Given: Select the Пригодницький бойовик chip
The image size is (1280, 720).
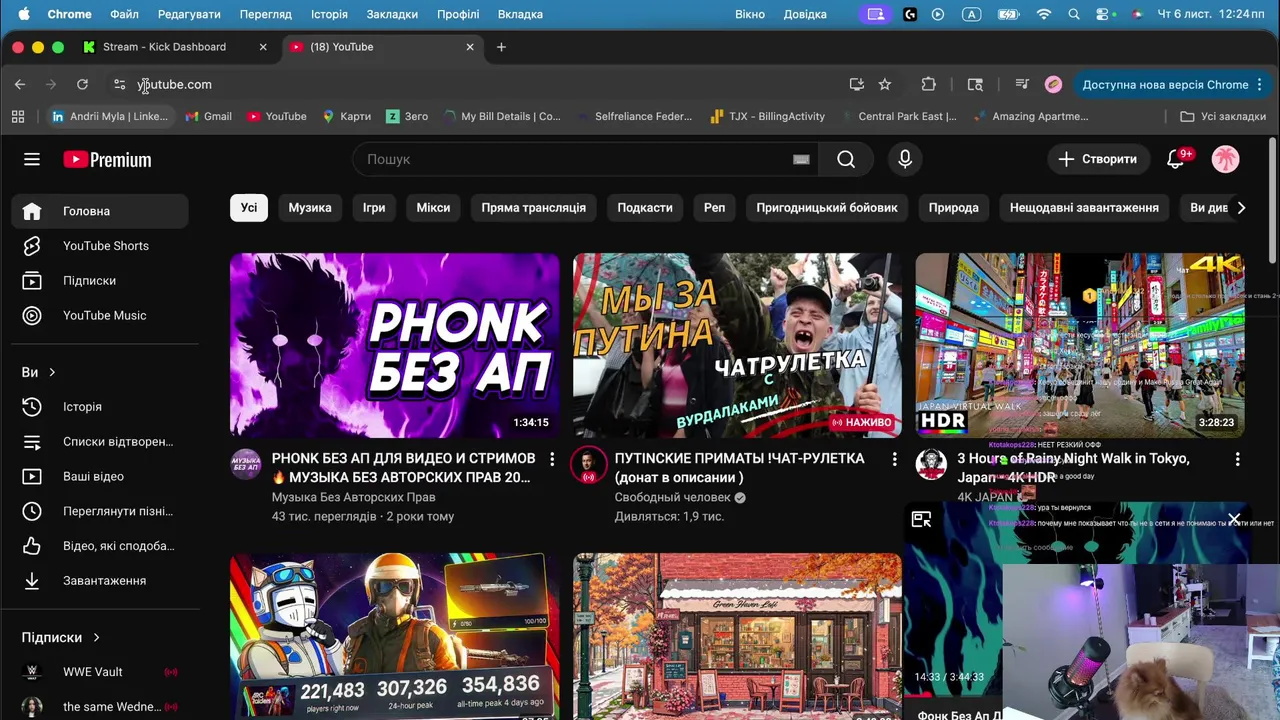Looking at the screenshot, I should 827,208.
